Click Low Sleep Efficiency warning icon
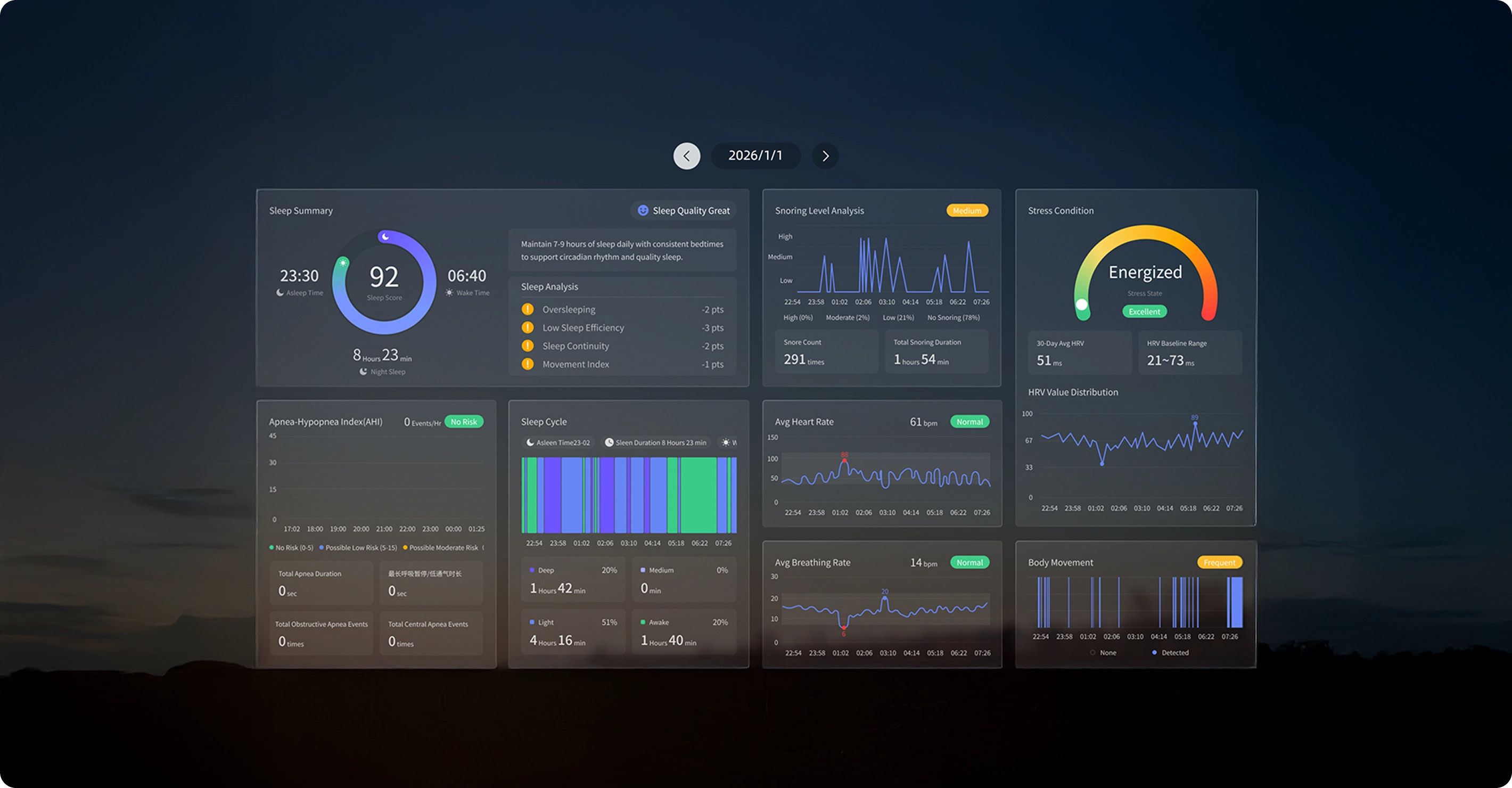The width and height of the screenshot is (1512, 788). (528, 327)
